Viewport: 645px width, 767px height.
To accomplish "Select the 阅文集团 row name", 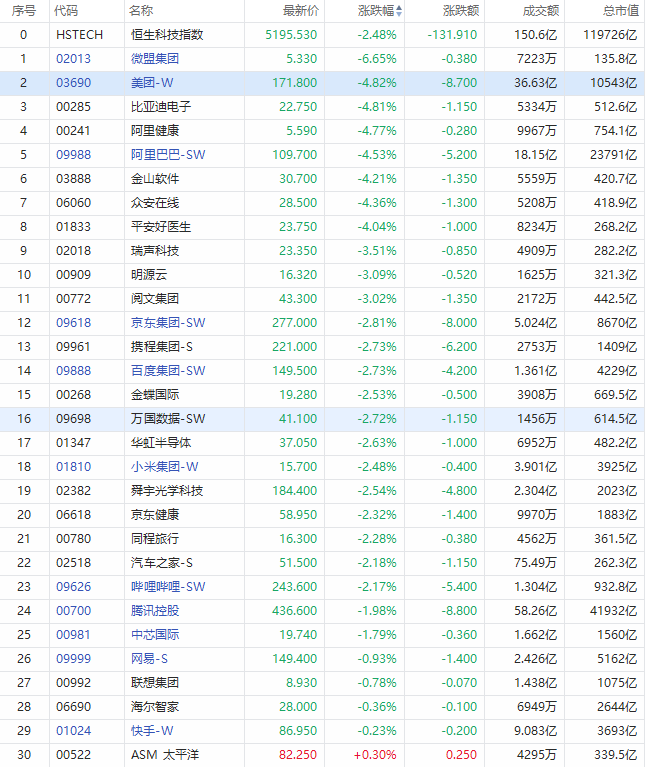I will coord(155,298).
